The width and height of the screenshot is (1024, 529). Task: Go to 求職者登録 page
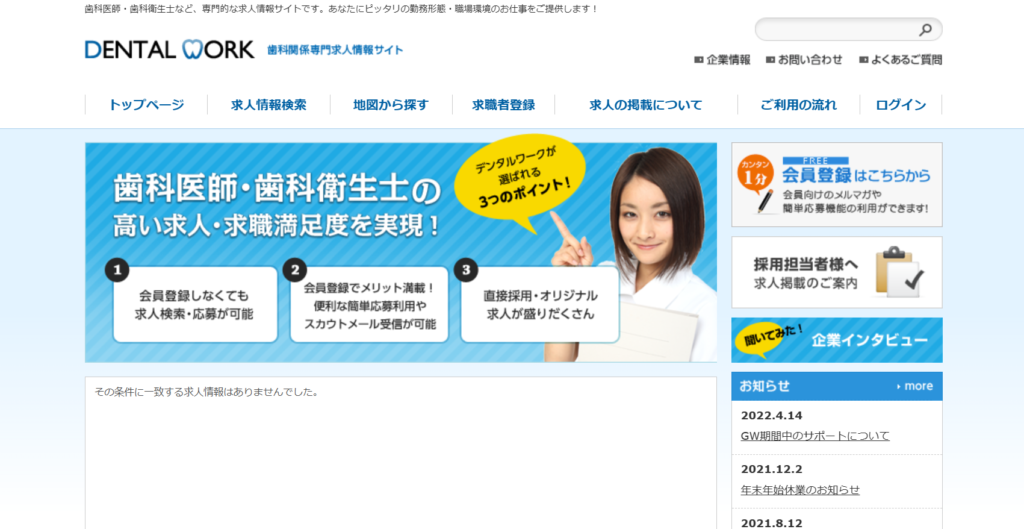tap(503, 105)
